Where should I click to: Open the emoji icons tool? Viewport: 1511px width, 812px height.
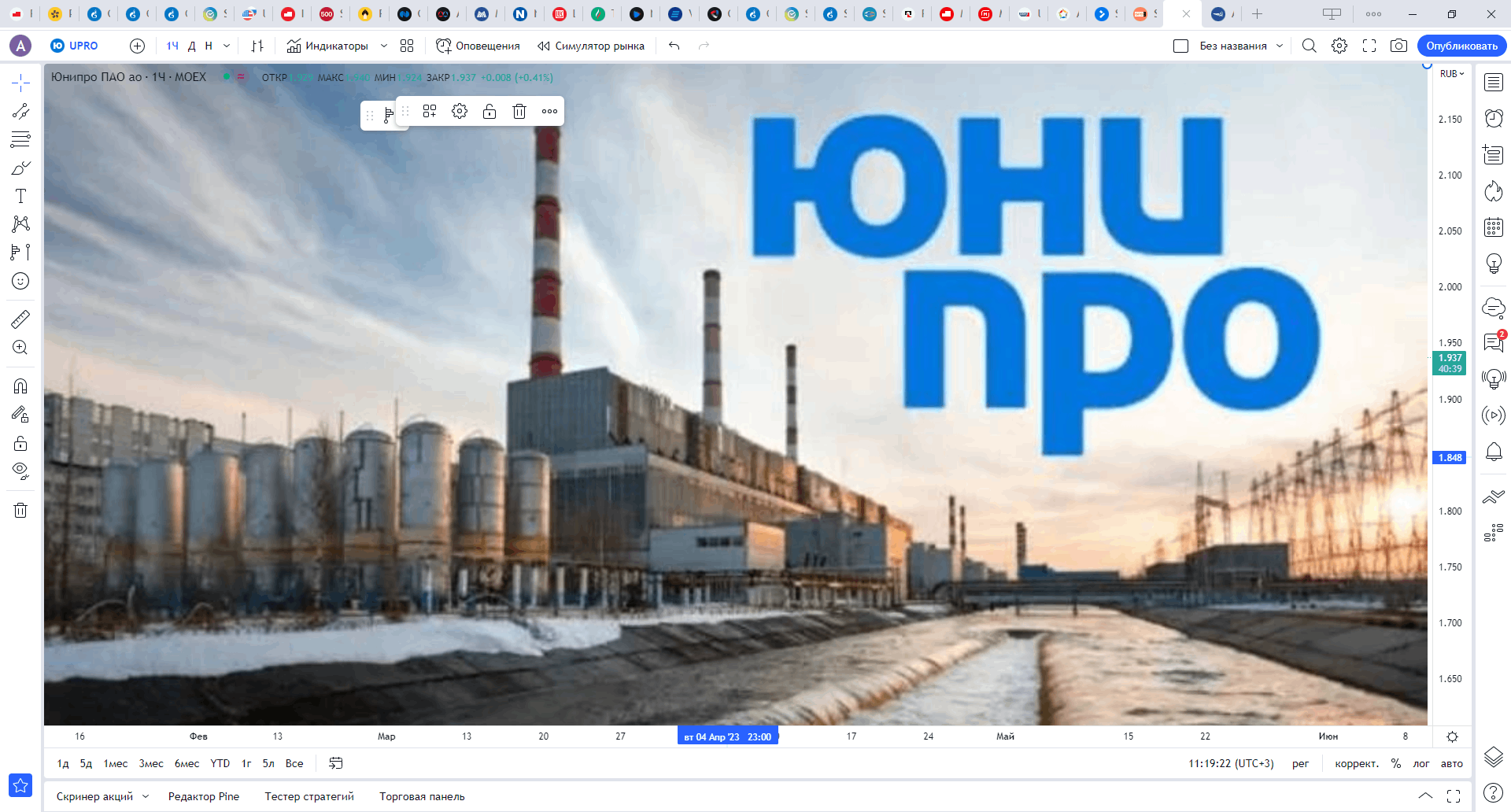point(20,281)
